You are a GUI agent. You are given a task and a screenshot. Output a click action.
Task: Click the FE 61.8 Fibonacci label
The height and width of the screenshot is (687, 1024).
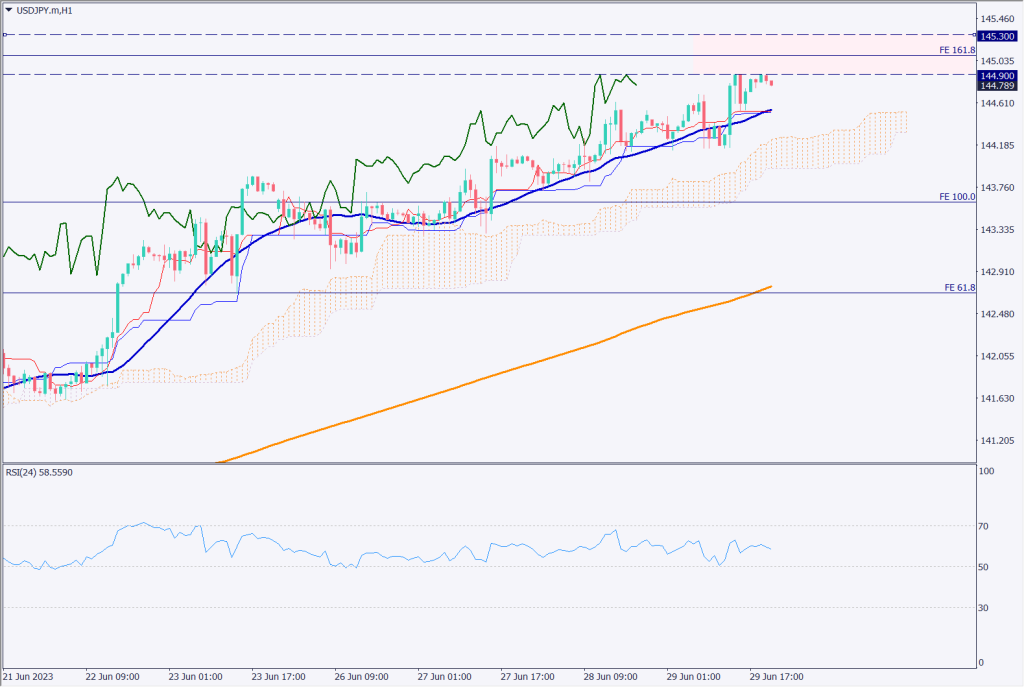point(959,287)
